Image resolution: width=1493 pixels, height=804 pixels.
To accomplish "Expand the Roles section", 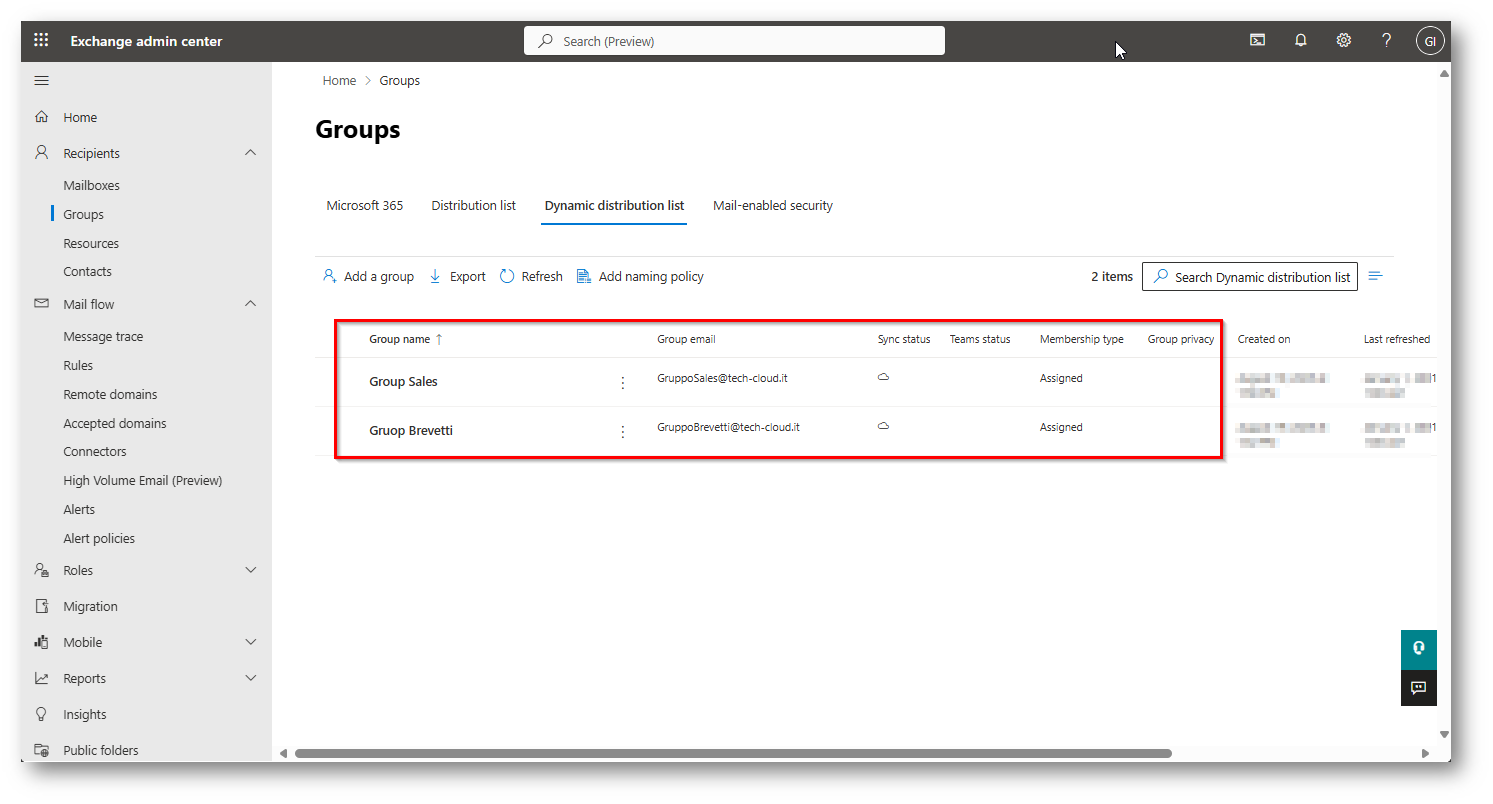I will click(x=250, y=570).
